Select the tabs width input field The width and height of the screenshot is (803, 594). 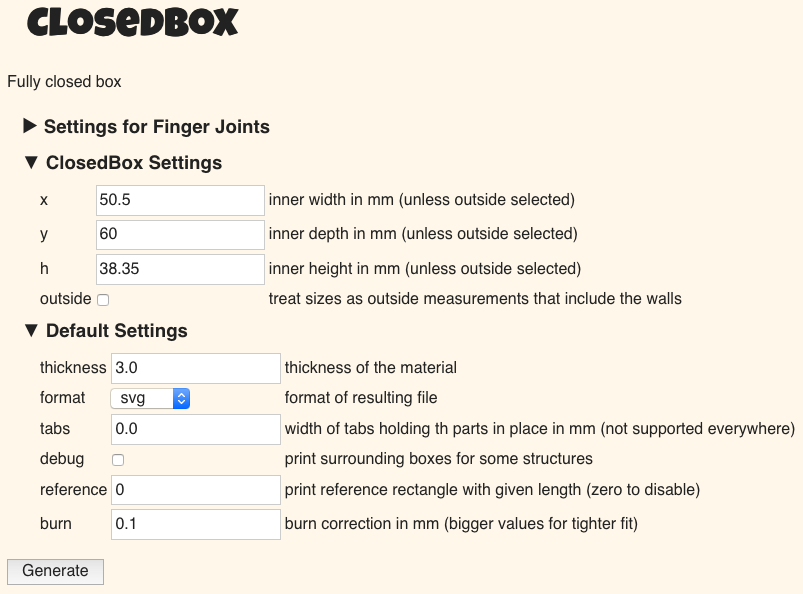tap(195, 429)
